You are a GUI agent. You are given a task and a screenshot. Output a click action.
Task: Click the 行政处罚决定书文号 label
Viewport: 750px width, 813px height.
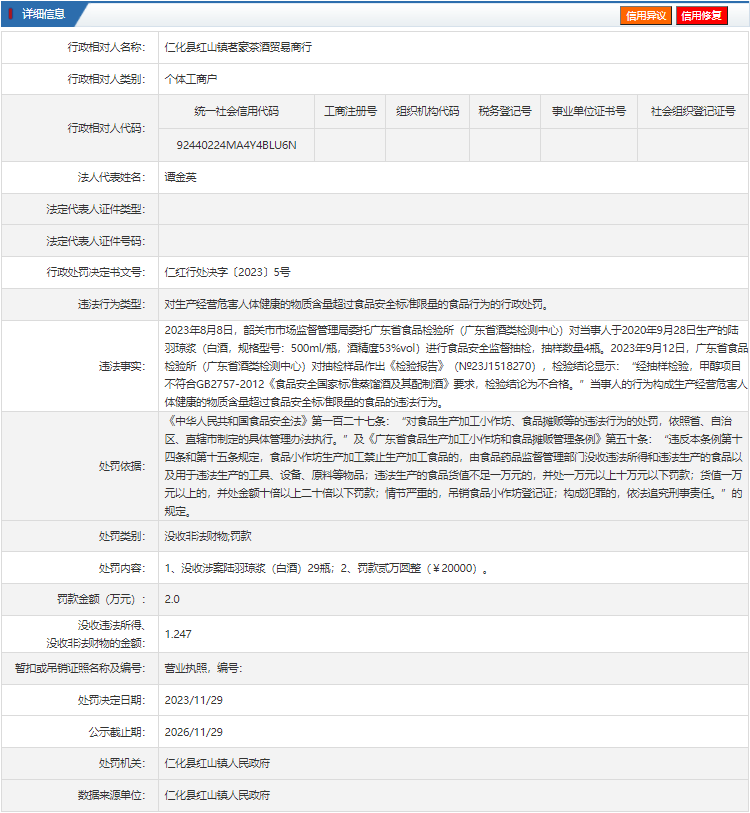(96, 272)
